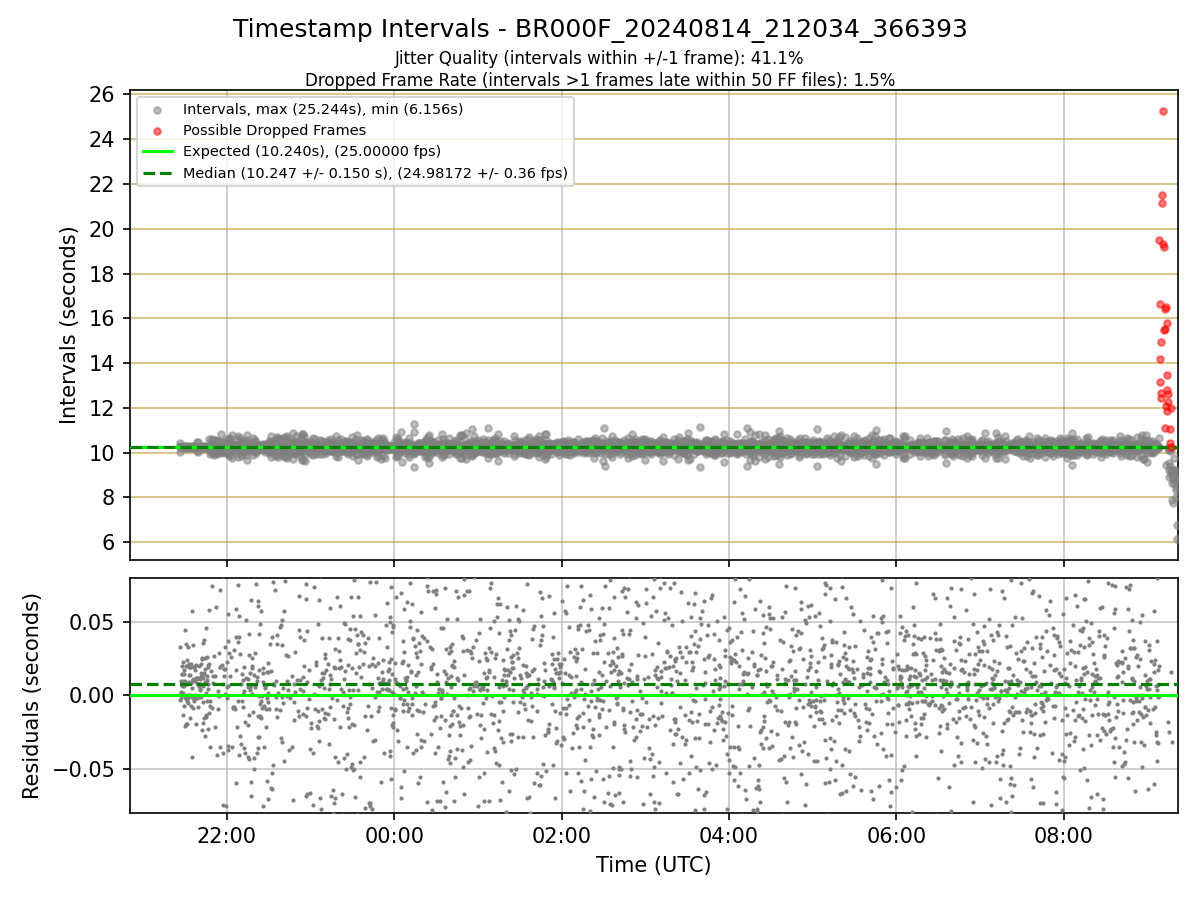This screenshot has height=900, width=1200.
Task: Click the solid green zero line in residuals plot
Action: click(x=653, y=695)
